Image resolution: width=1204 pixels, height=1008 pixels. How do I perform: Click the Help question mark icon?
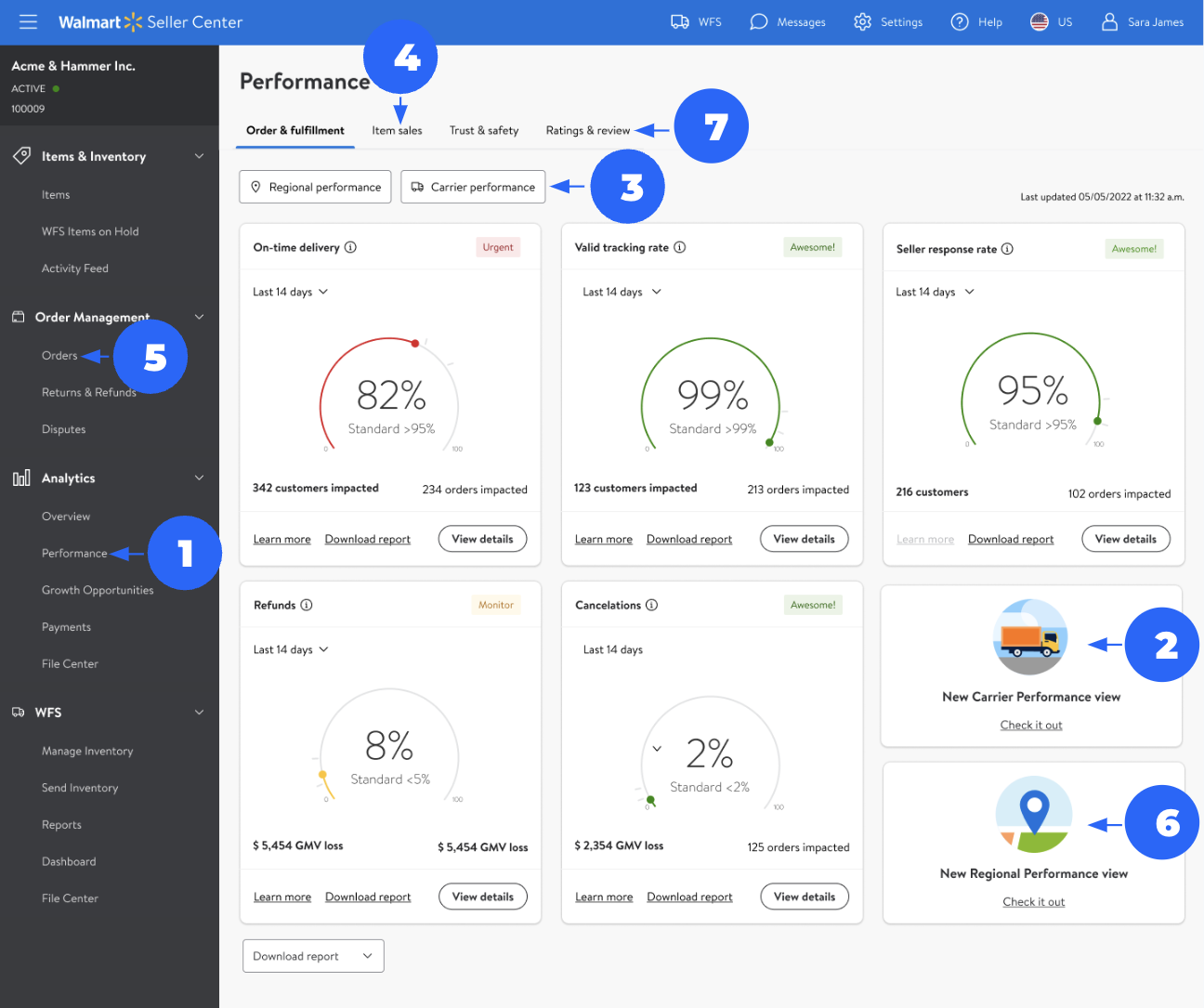[x=960, y=21]
